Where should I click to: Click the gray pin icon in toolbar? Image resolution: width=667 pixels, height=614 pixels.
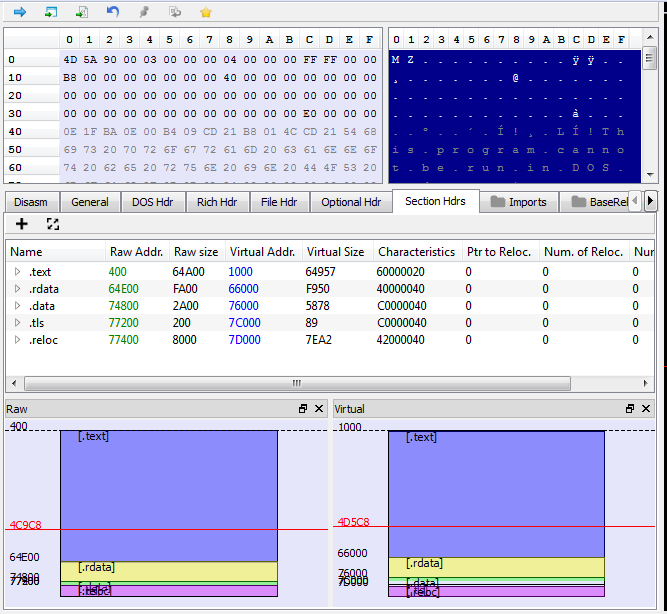144,12
